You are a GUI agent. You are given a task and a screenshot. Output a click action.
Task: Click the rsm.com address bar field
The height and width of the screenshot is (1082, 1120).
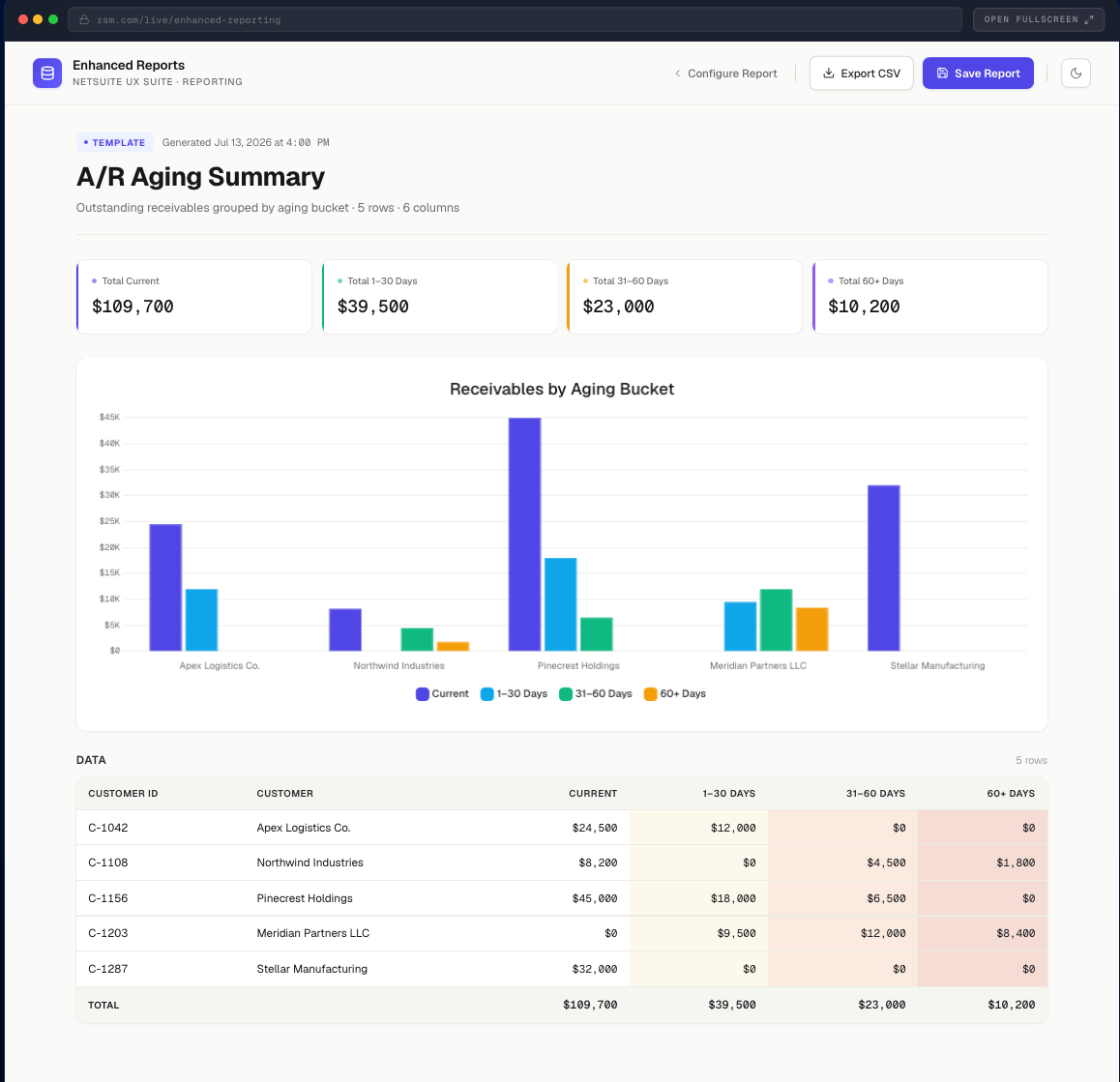pos(515,20)
